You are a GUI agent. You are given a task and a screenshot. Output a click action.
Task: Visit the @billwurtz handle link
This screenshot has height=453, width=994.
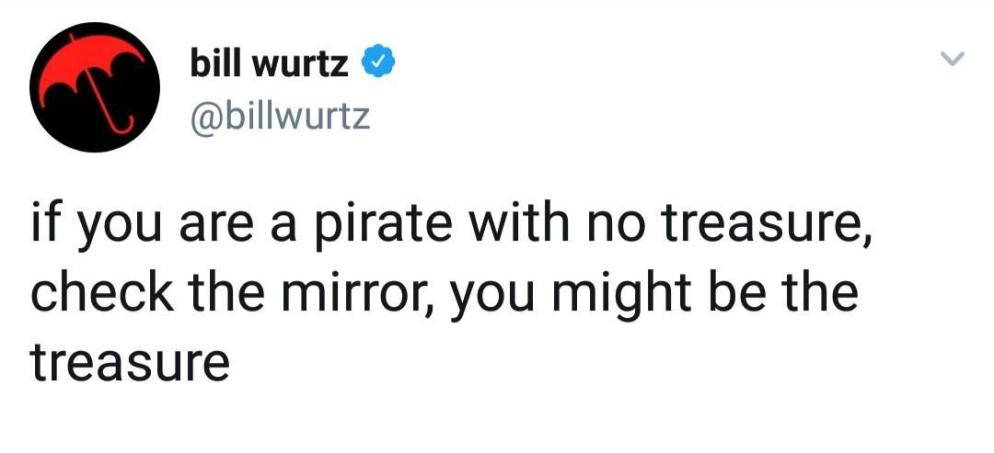(279, 117)
